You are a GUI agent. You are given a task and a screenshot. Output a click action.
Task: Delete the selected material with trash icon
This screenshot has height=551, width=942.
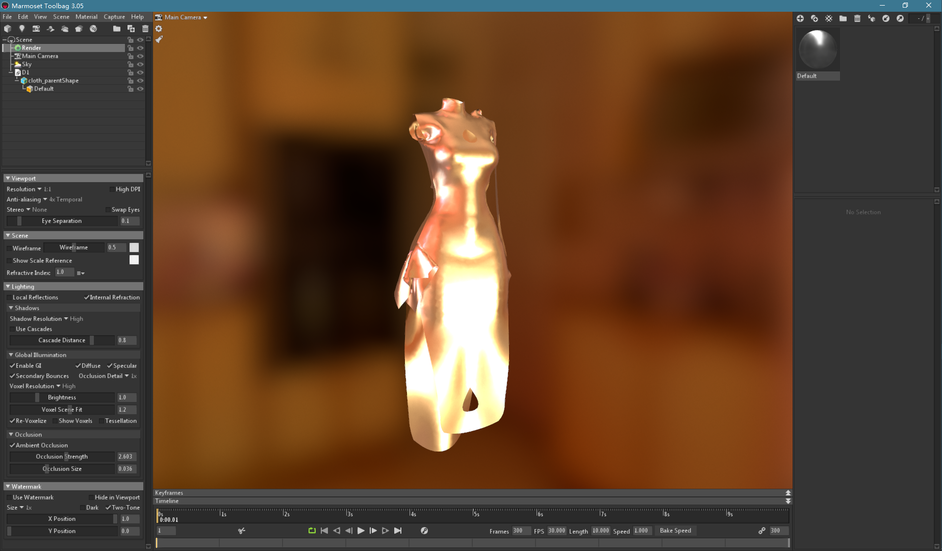coord(857,19)
